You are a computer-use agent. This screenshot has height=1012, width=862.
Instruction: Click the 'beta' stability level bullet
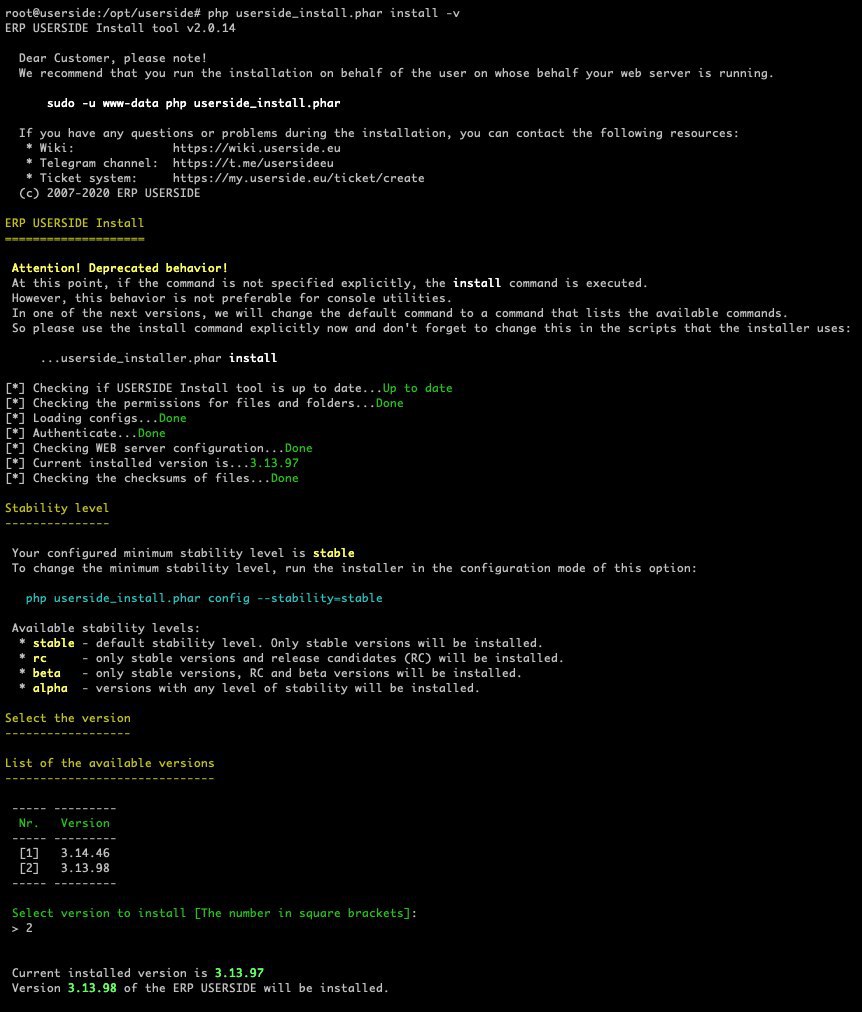[x=46, y=673]
